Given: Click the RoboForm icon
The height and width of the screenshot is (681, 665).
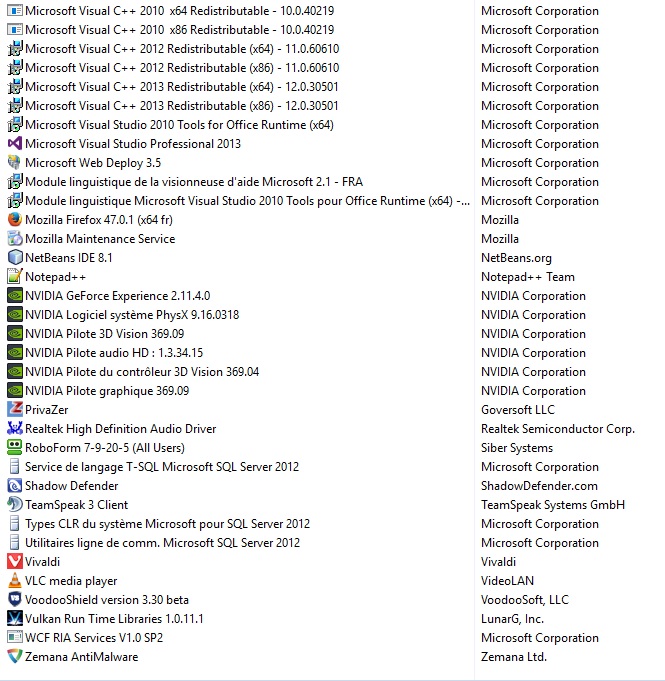Looking at the screenshot, I should (x=15, y=447).
